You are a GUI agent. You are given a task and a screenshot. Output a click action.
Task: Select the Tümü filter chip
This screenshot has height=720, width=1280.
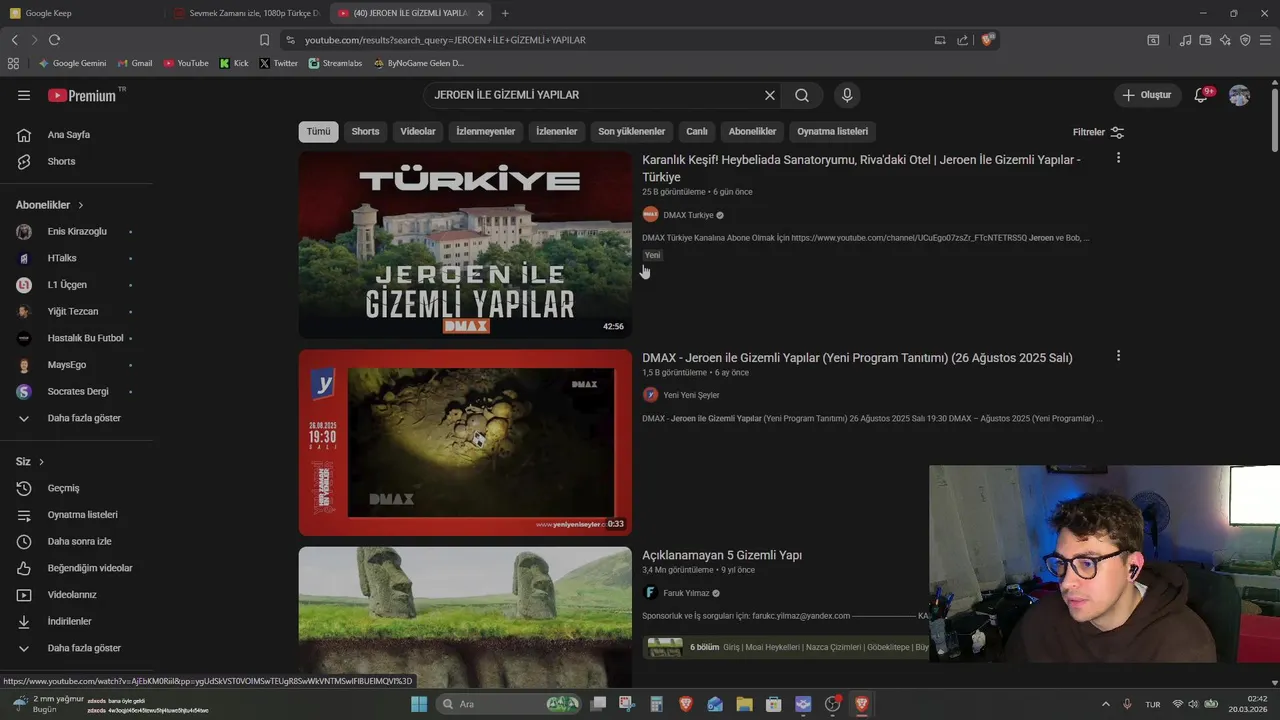(x=318, y=131)
